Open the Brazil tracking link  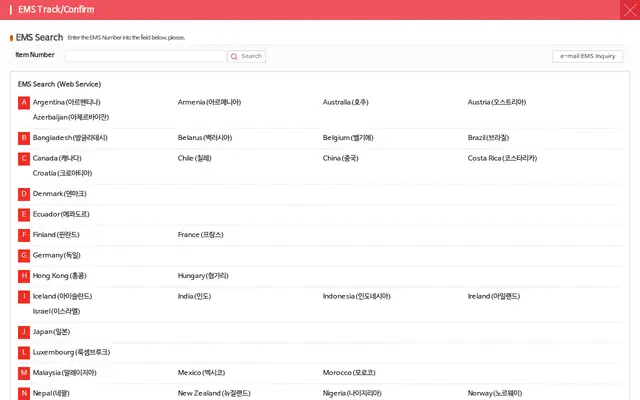[488, 138]
